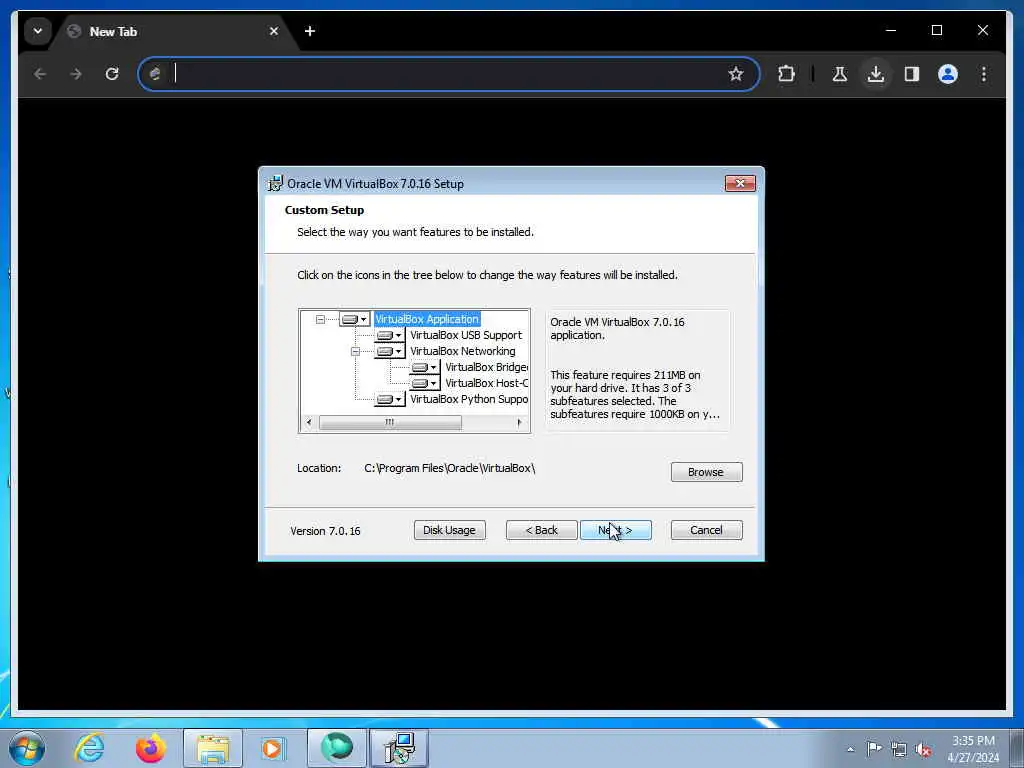This screenshot has height=768, width=1024.
Task: Click the feature tree's right scroll arrow
Action: click(x=519, y=423)
